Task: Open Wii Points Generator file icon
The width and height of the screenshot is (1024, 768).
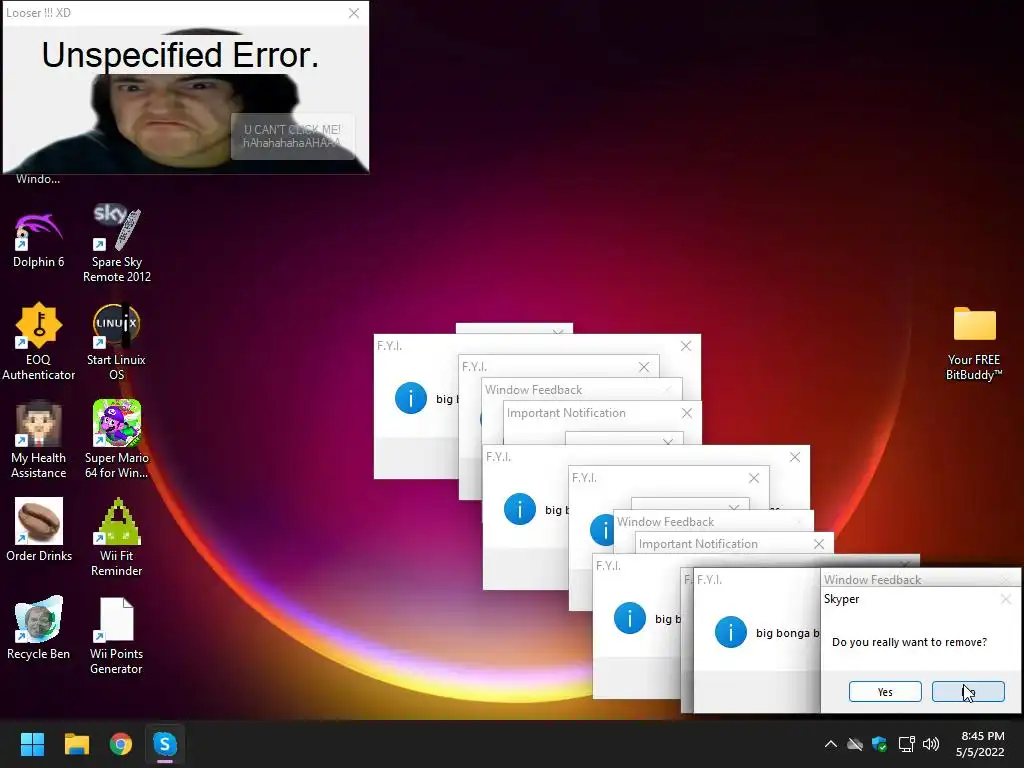Action: 117,635
